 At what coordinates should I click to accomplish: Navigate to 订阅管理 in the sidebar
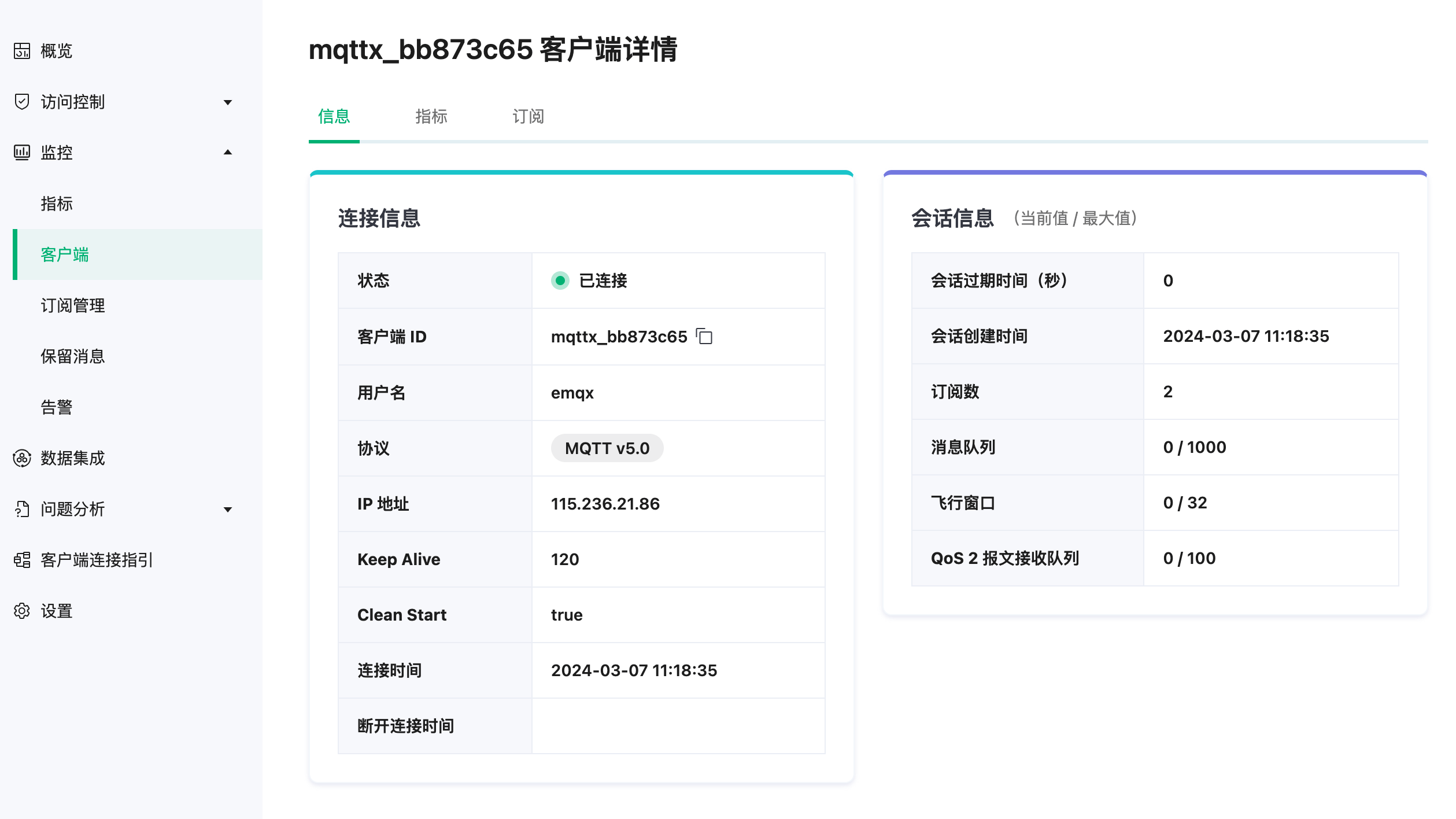71,305
